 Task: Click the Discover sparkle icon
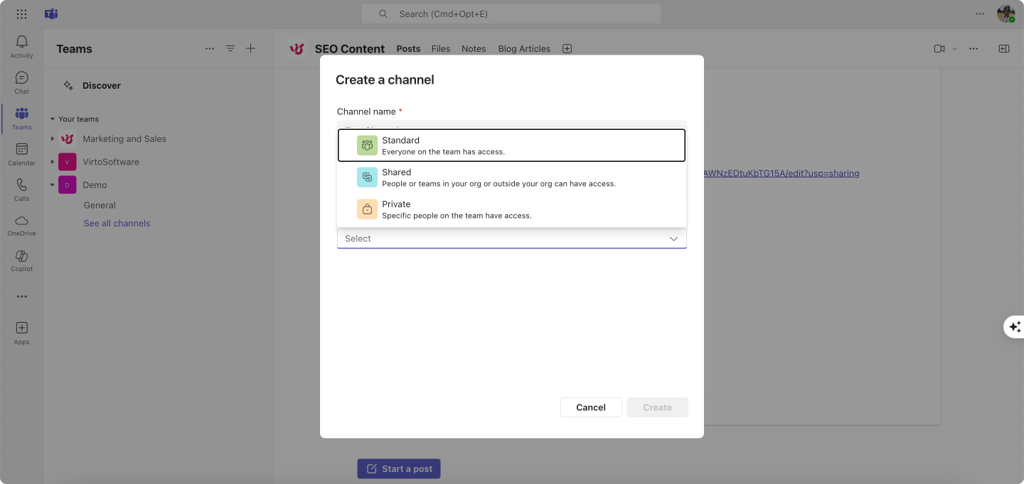pyautogui.click(x=67, y=86)
